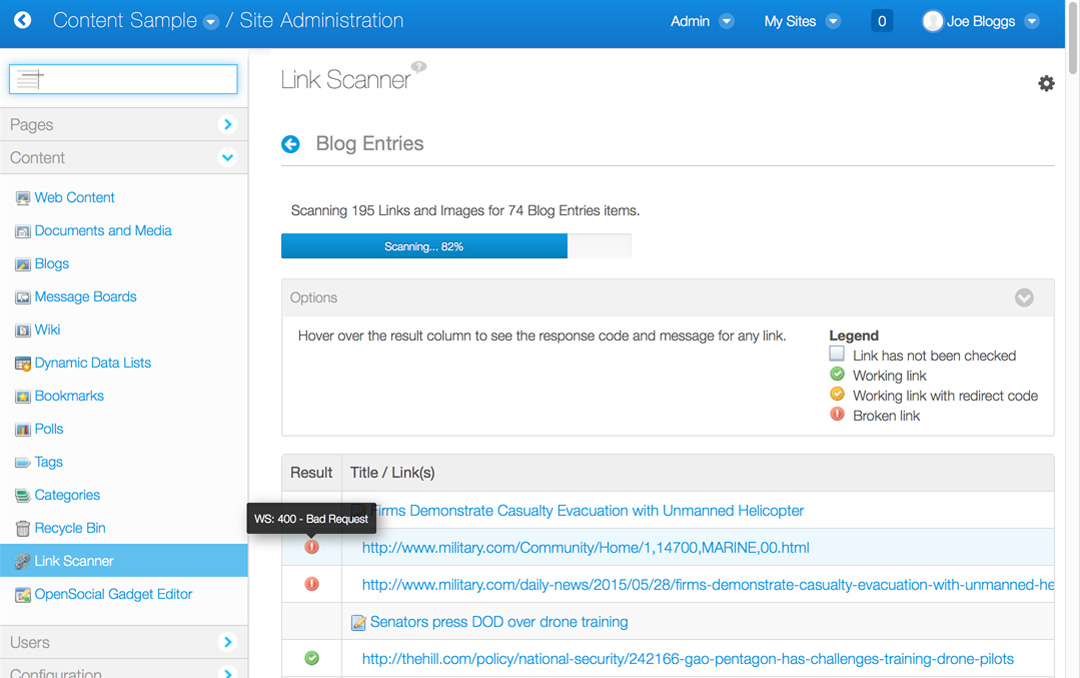The width and height of the screenshot is (1080, 678).
Task: Open Senators press DOD over drone training
Action: [499, 622]
